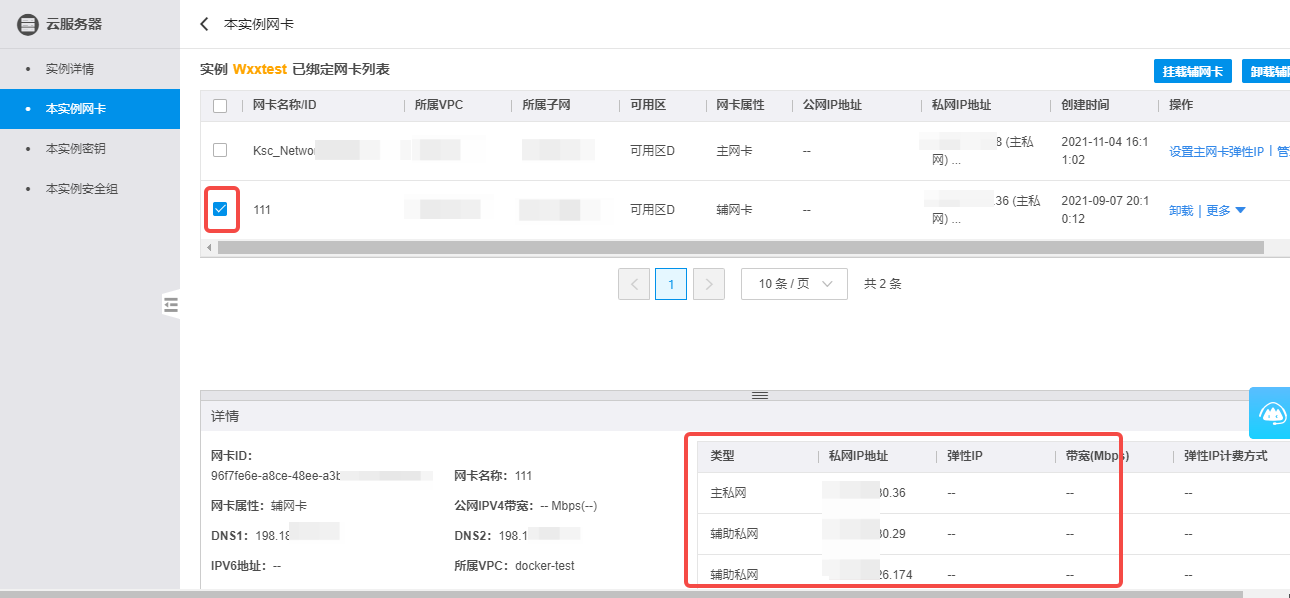Toggle the select-all checkbox in table header
The width and height of the screenshot is (1290, 598).
pyautogui.click(x=220, y=106)
